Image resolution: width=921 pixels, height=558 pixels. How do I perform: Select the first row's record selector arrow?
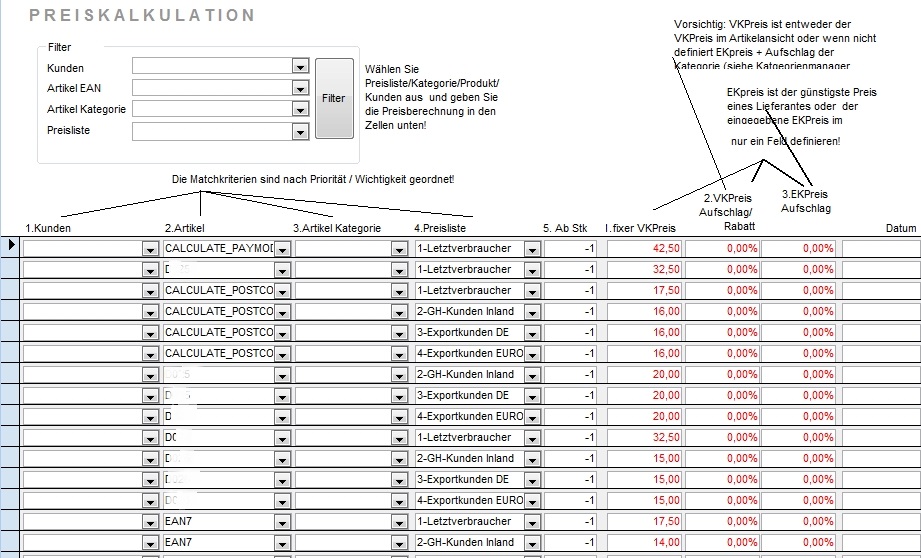pyautogui.click(x=11, y=246)
